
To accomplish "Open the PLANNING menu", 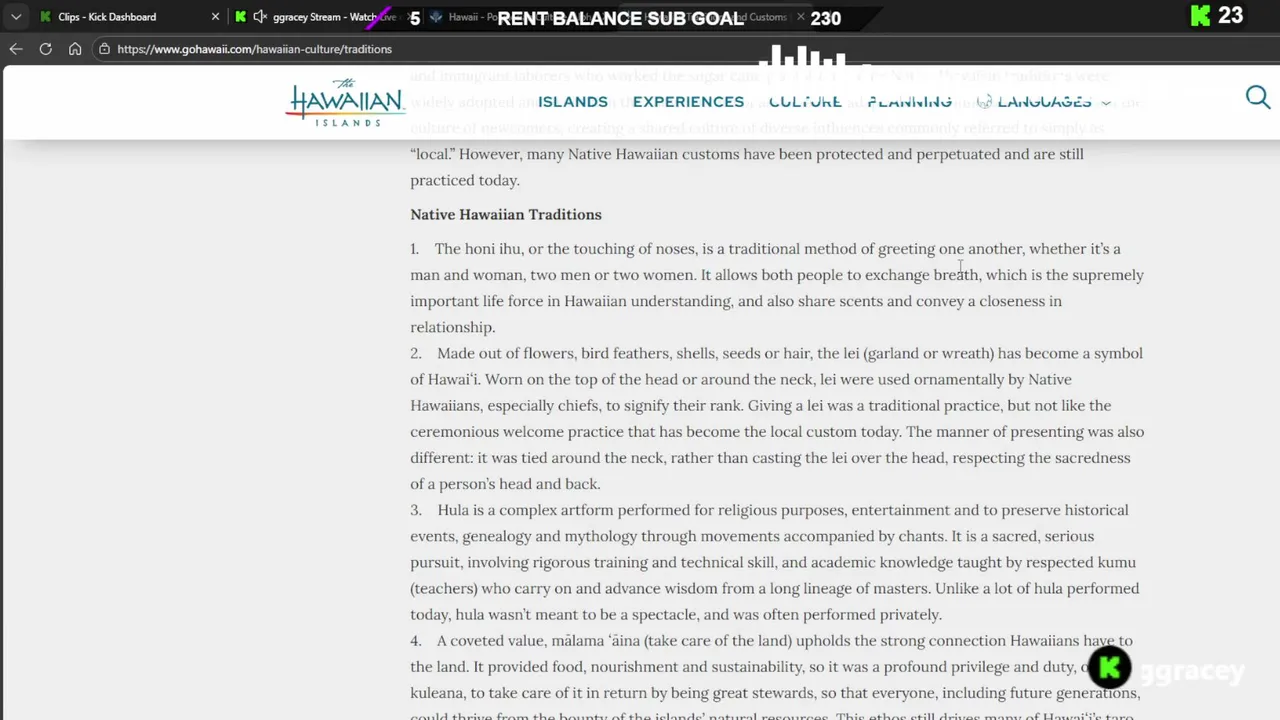I will click(x=909, y=102).
